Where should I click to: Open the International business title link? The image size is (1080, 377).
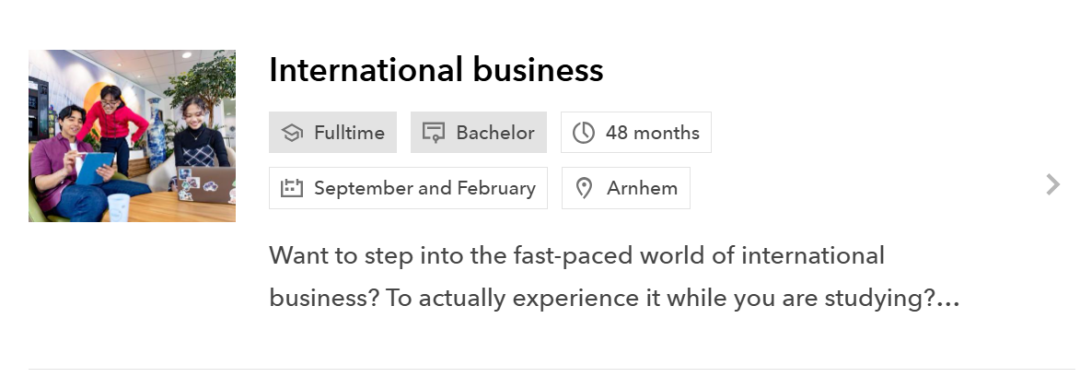tap(436, 70)
